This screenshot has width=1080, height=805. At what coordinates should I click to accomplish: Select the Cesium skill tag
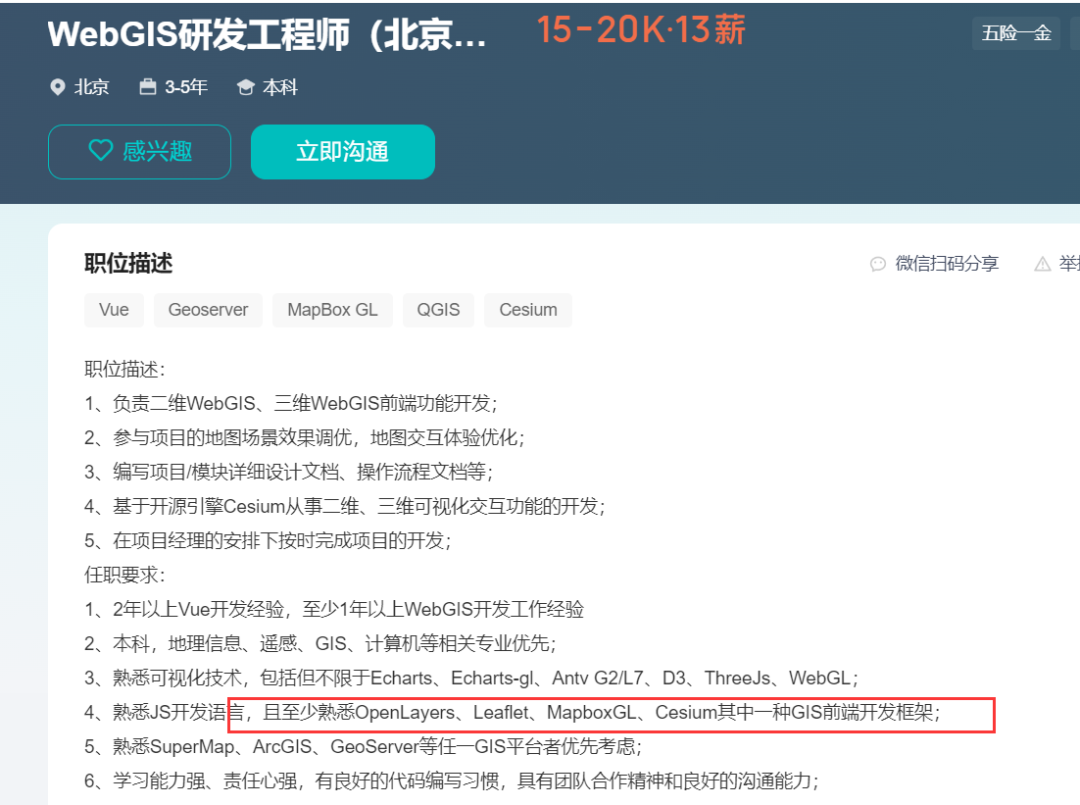528,310
